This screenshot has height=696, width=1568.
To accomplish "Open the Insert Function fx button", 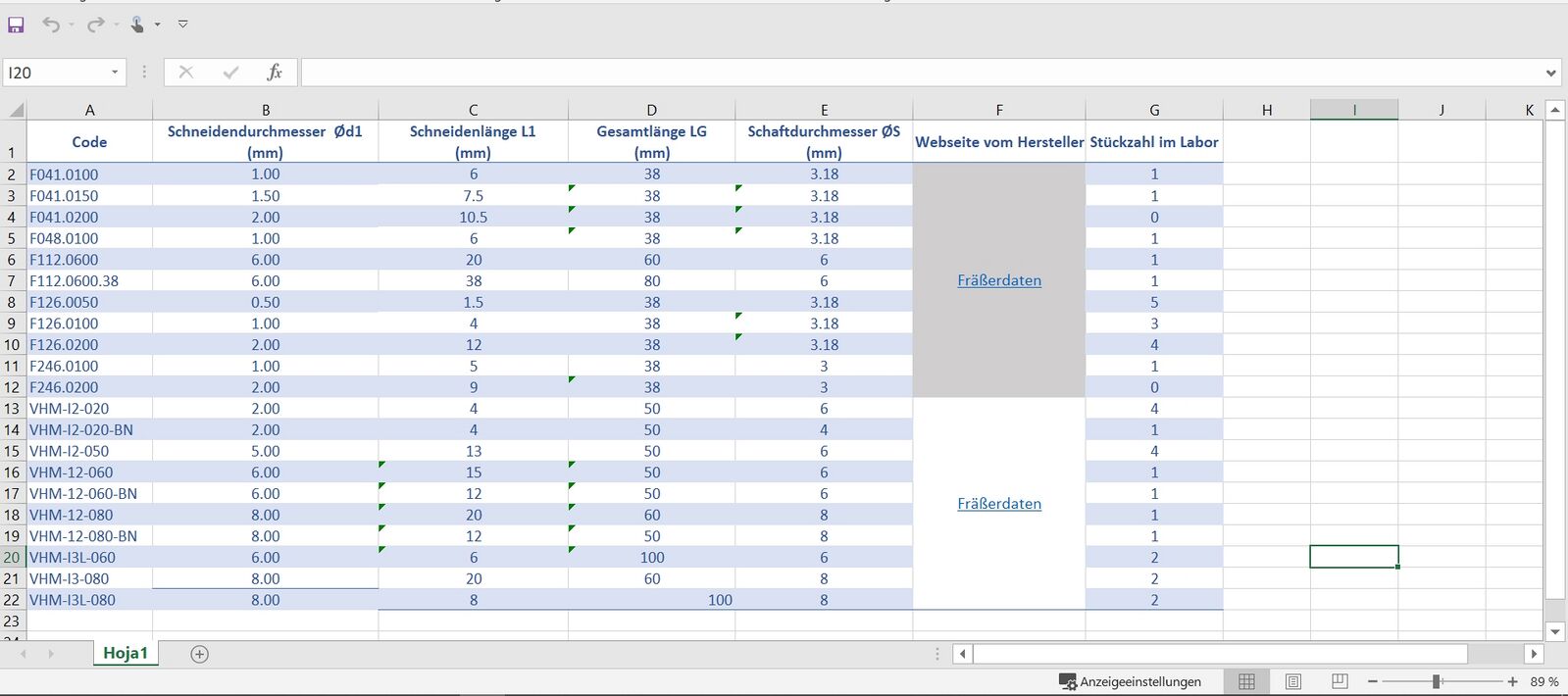I will tap(275, 72).
